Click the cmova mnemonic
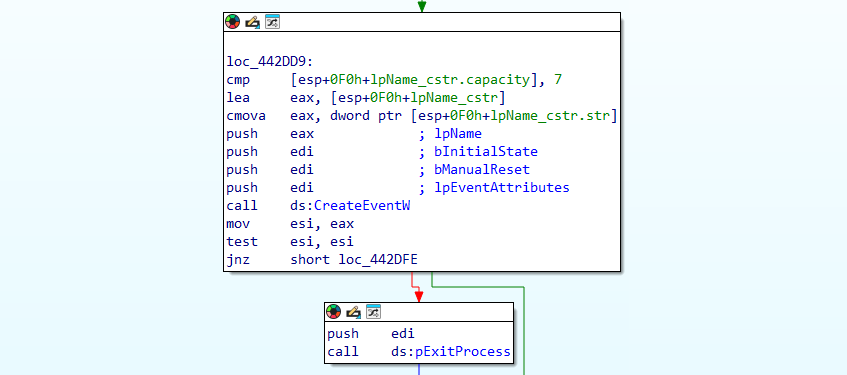847x375 pixels. point(246,116)
